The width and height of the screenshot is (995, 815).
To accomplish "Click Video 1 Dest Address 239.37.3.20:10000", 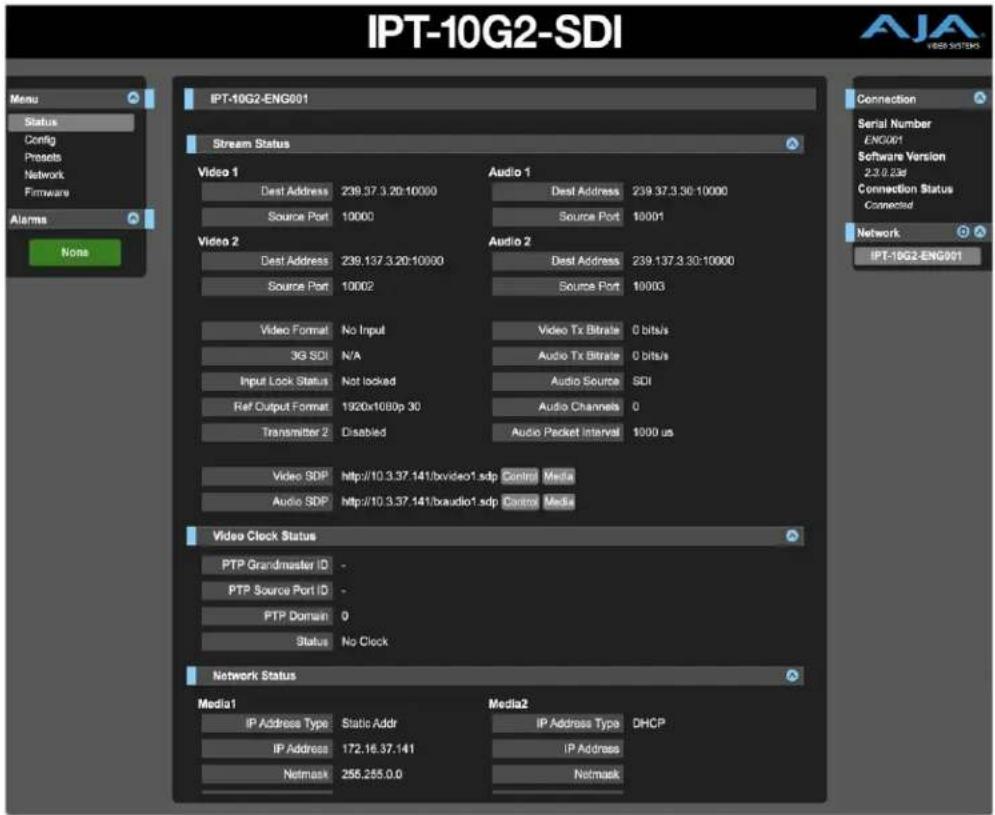I will 389,191.
